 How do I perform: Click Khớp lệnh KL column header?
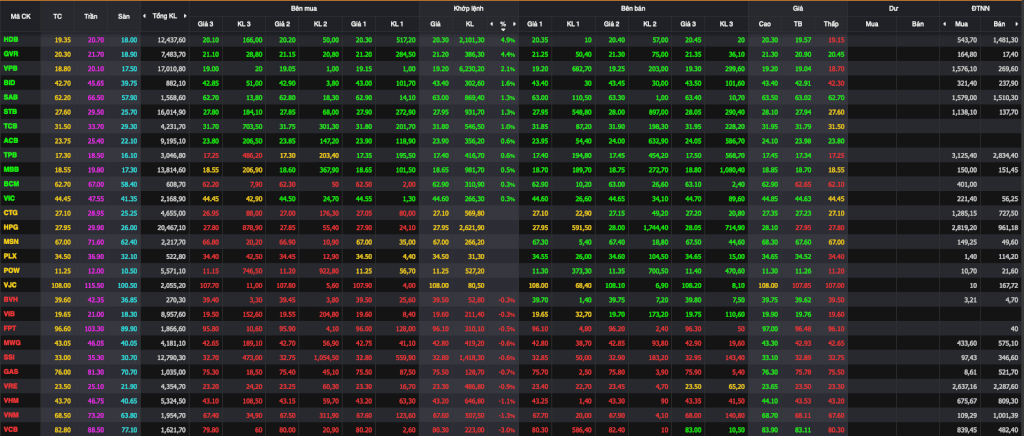(x=470, y=24)
